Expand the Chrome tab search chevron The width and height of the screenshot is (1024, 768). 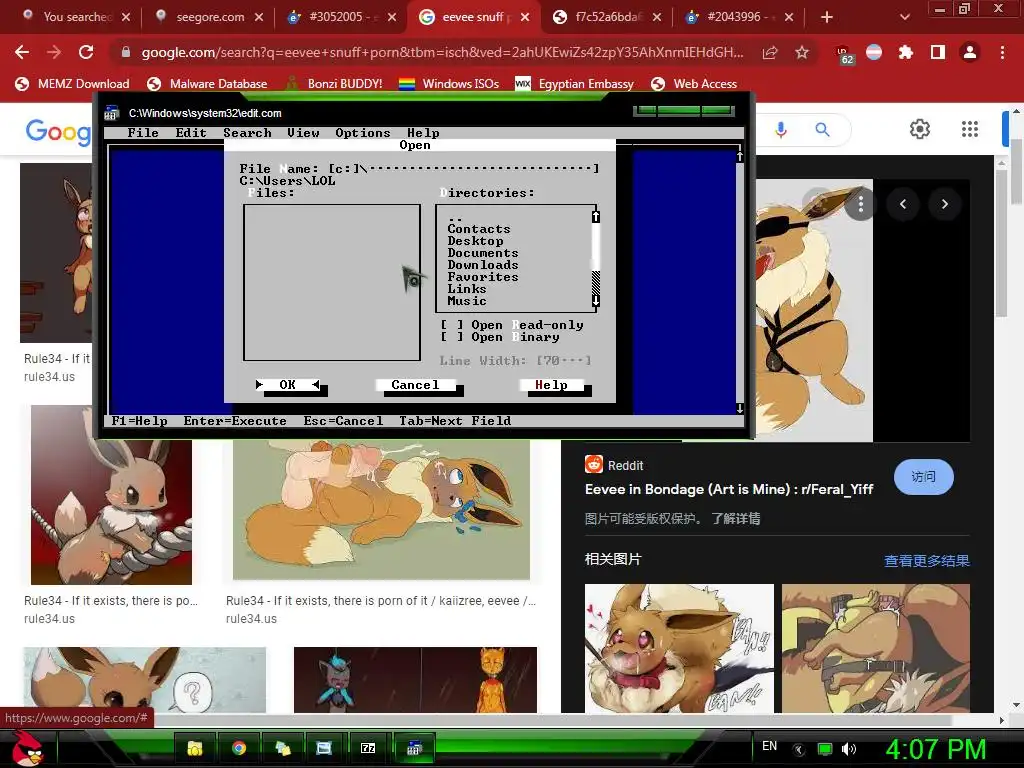click(x=904, y=17)
